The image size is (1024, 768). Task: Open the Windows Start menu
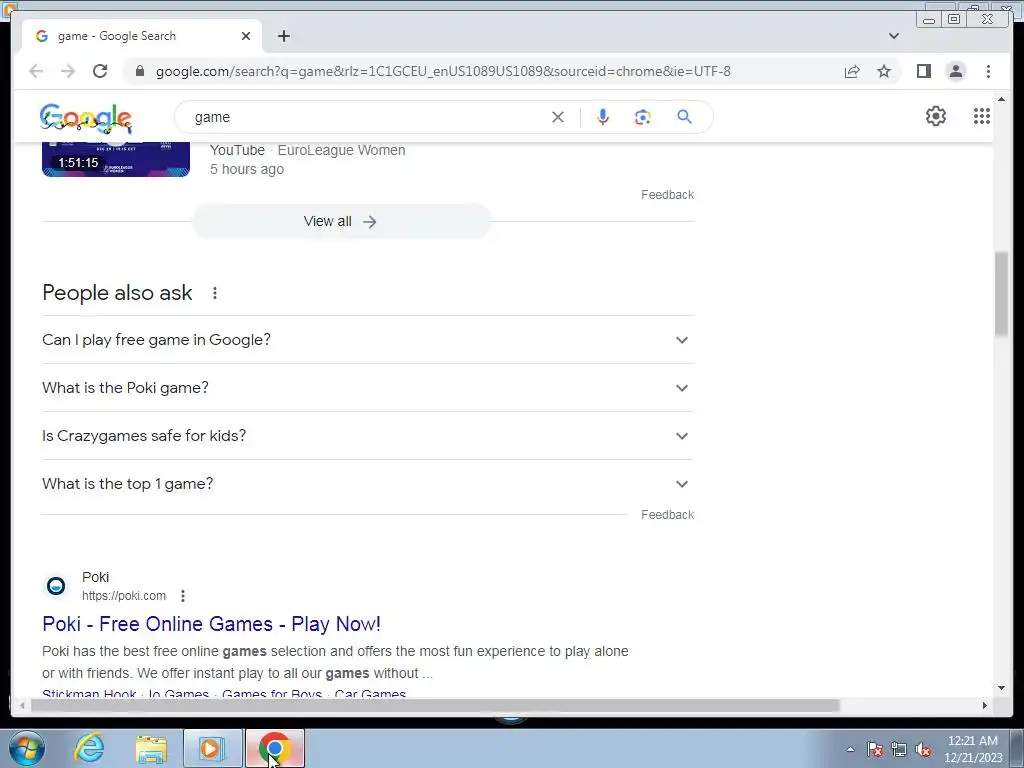tap(27, 748)
